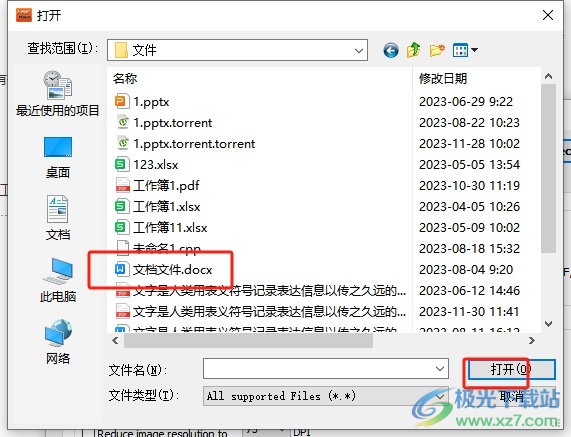This screenshot has width=571, height=437.
Task: Expand the 查找范围 folder dropdown
Action: pyautogui.click(x=359, y=51)
